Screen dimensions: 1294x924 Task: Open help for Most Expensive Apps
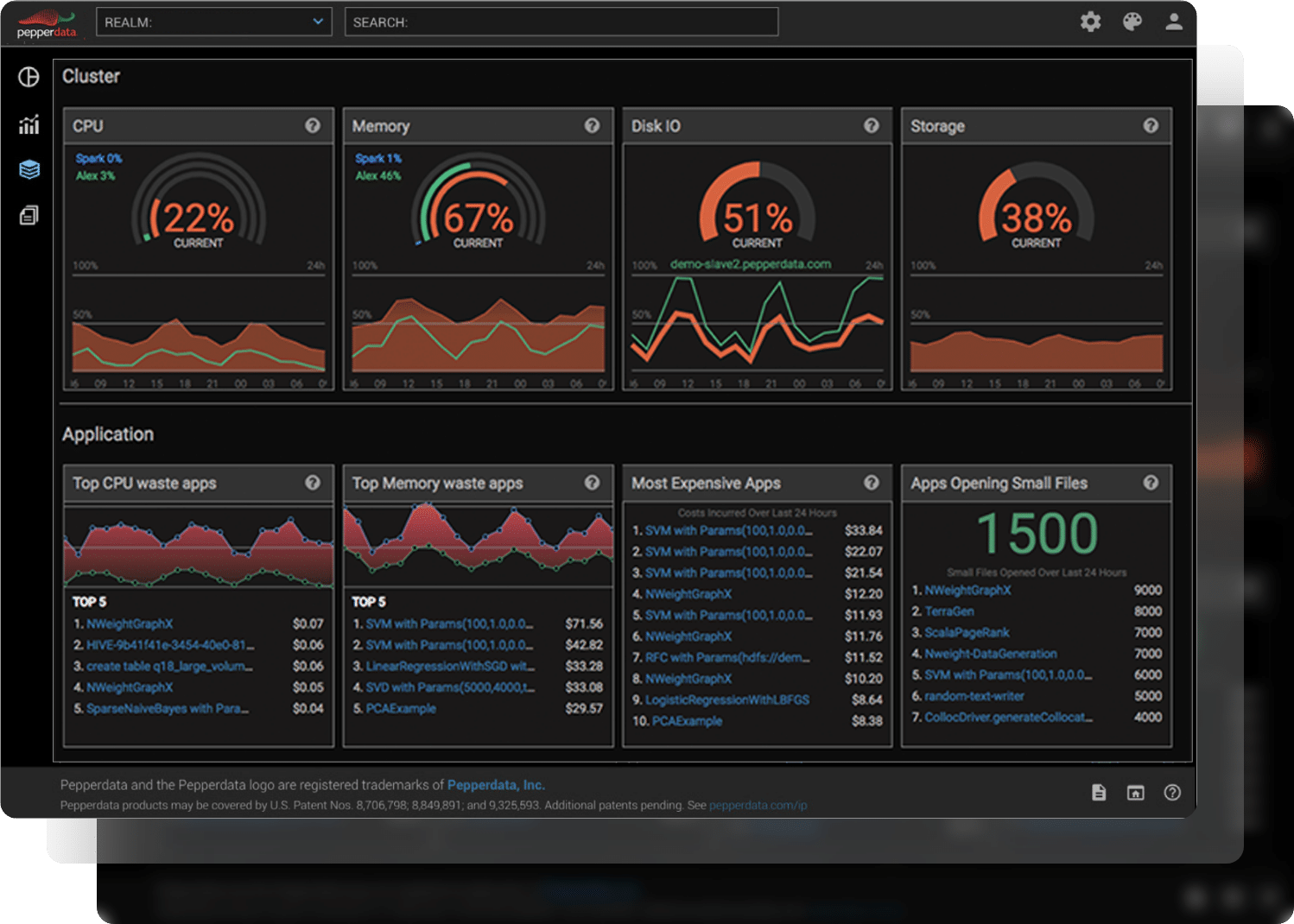coord(872,483)
